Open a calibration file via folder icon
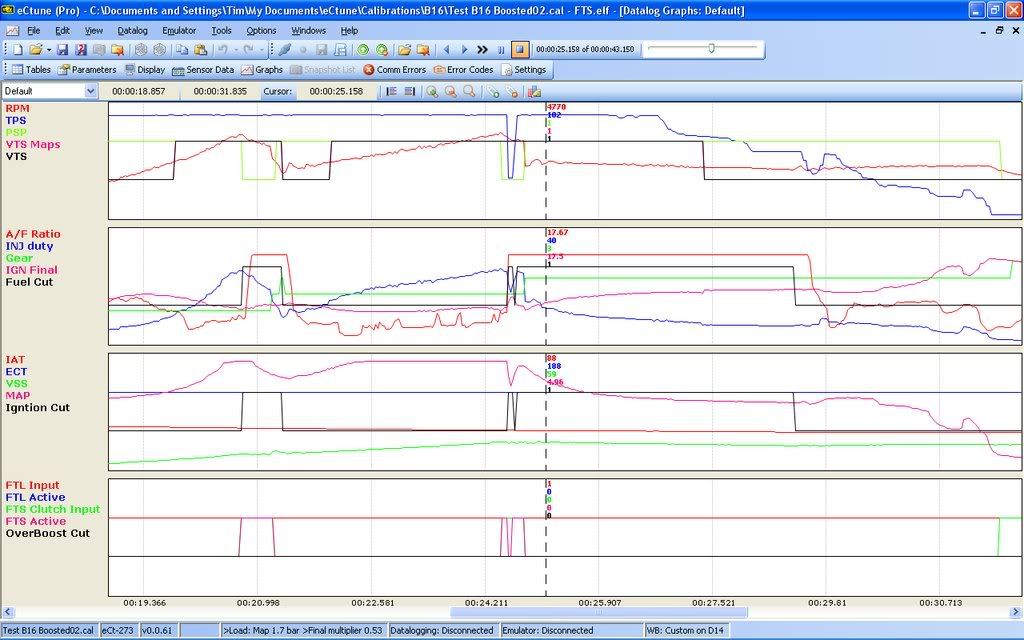The height and width of the screenshot is (640, 1024). (35, 50)
